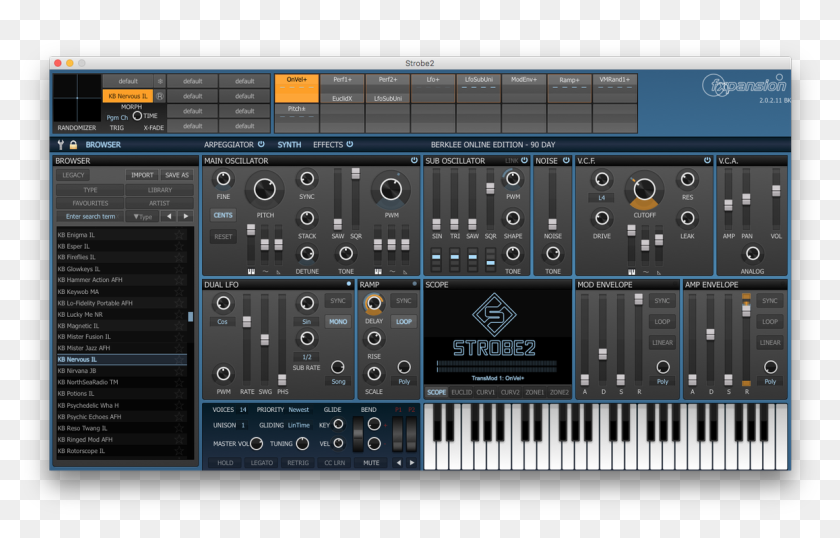Click the wrench settings icon
840x538 pixels.
[61, 145]
